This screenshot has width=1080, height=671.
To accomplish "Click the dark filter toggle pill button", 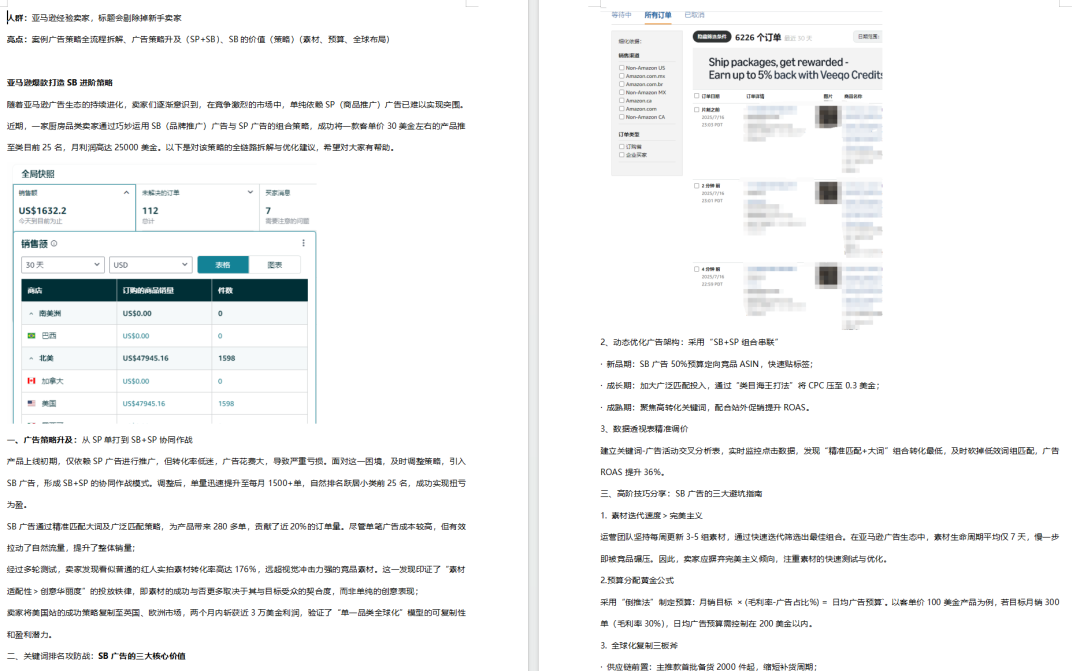I will pyautogui.click(x=712, y=37).
